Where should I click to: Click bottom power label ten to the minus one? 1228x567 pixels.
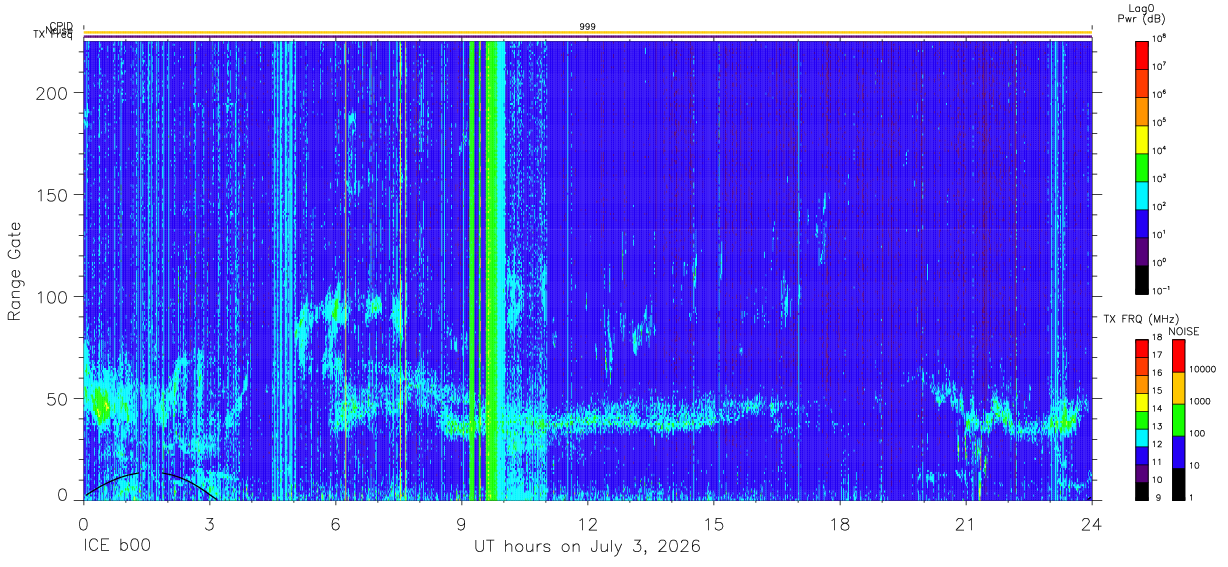point(1162,289)
